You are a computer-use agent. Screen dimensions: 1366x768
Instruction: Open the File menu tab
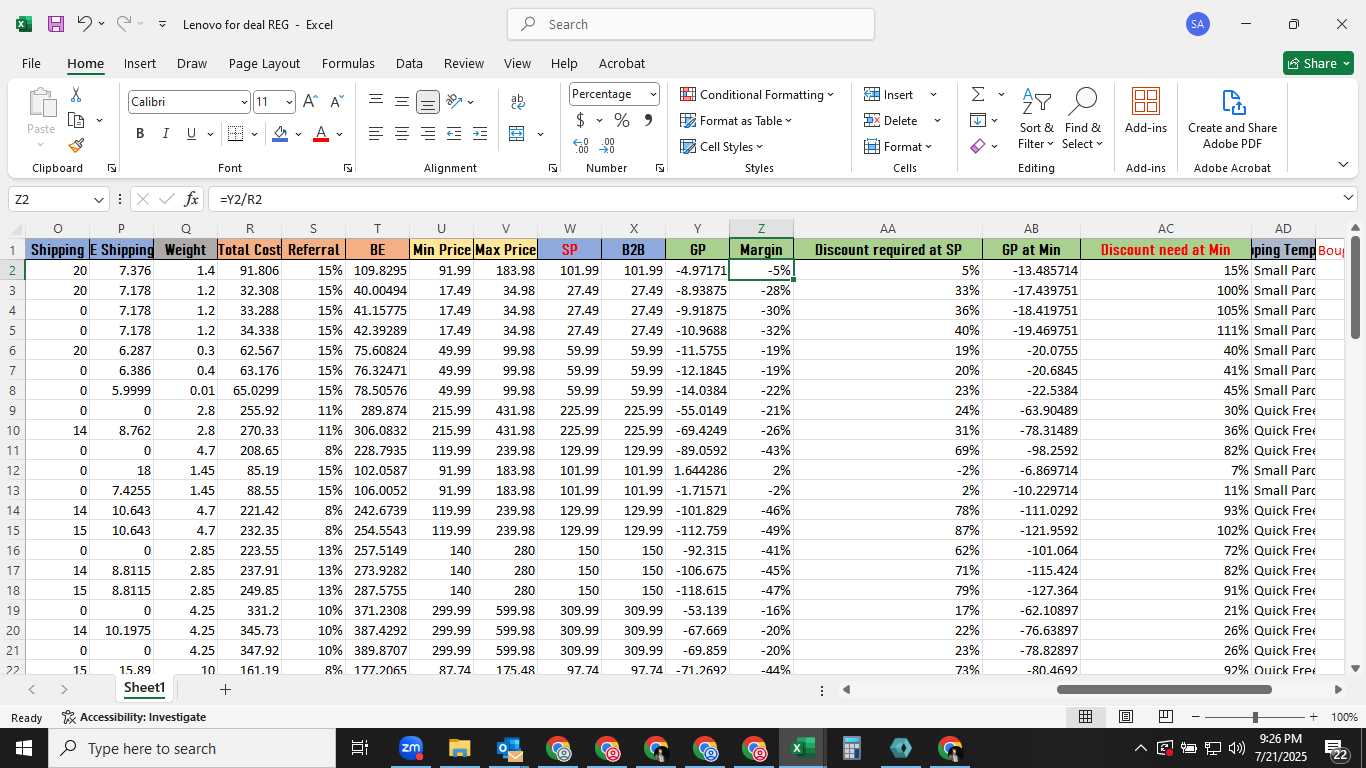click(31, 63)
